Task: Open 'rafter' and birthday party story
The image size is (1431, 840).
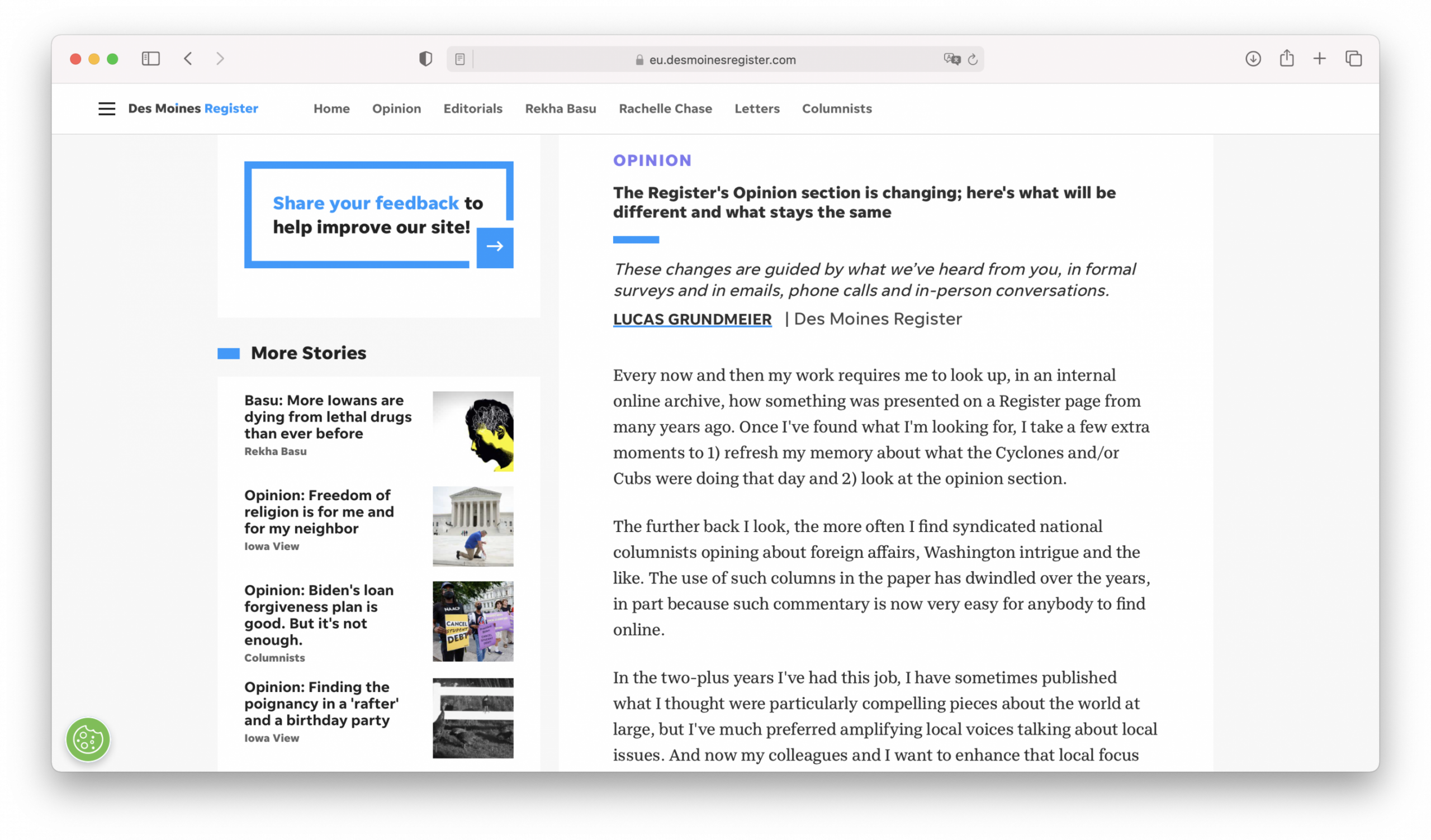Action: 321,703
